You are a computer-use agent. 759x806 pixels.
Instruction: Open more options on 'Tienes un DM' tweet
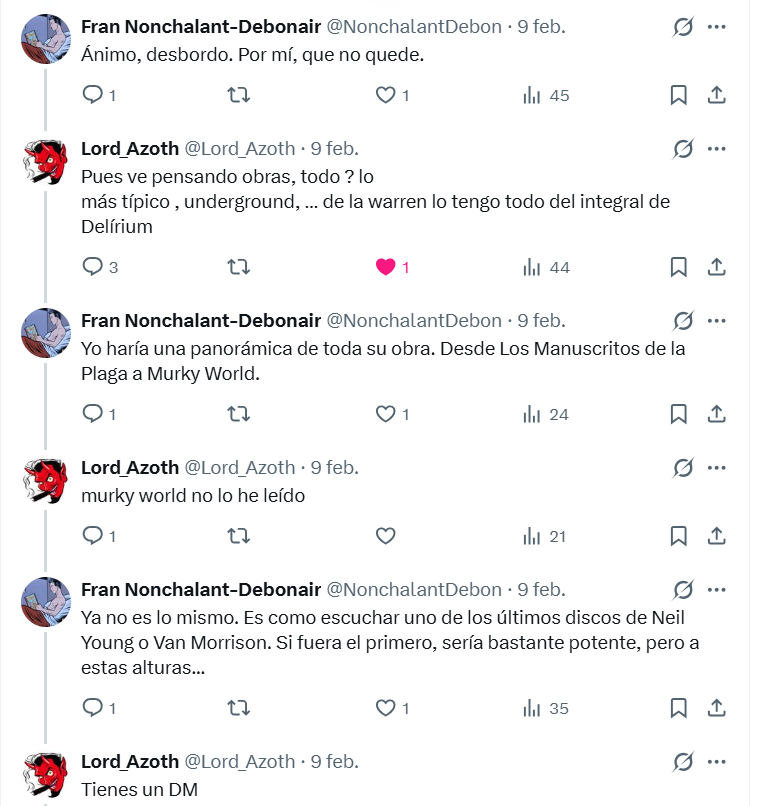(x=716, y=762)
